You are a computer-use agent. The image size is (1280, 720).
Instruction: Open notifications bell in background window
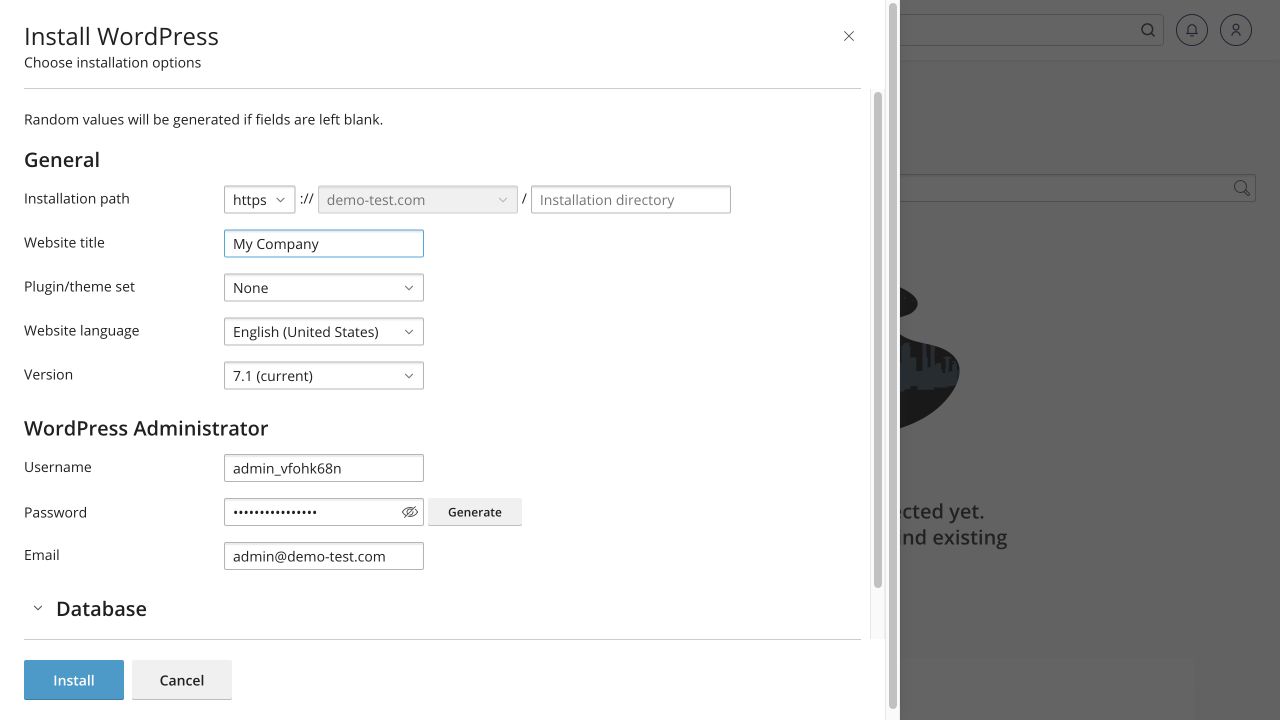pyautogui.click(x=1192, y=30)
